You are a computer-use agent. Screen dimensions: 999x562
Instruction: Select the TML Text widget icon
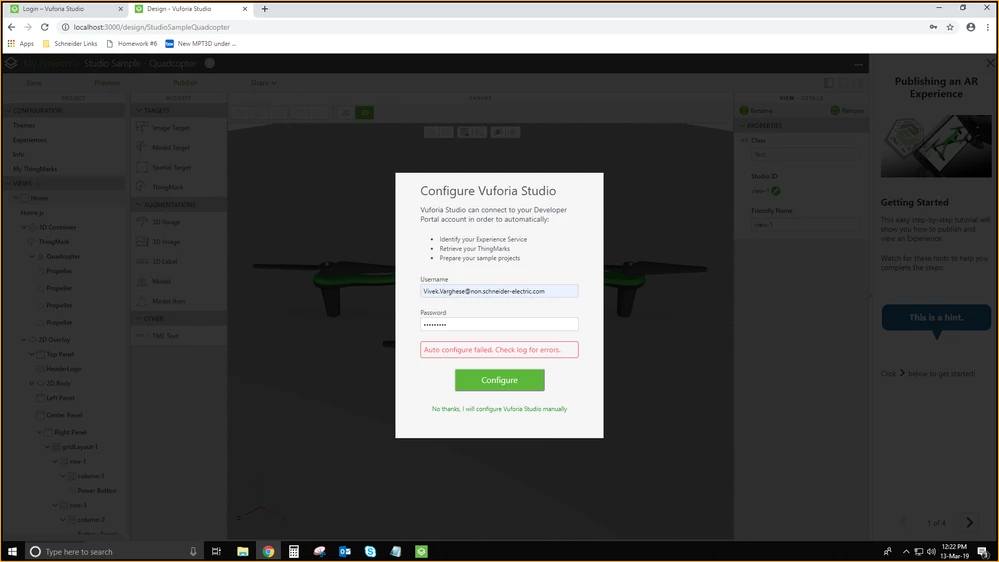(142, 336)
